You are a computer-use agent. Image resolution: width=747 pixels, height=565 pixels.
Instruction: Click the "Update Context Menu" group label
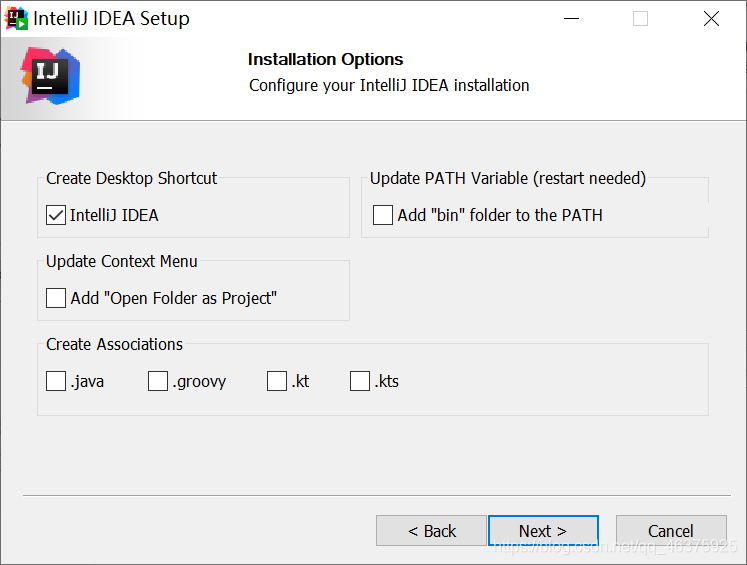pyautogui.click(x=121, y=261)
